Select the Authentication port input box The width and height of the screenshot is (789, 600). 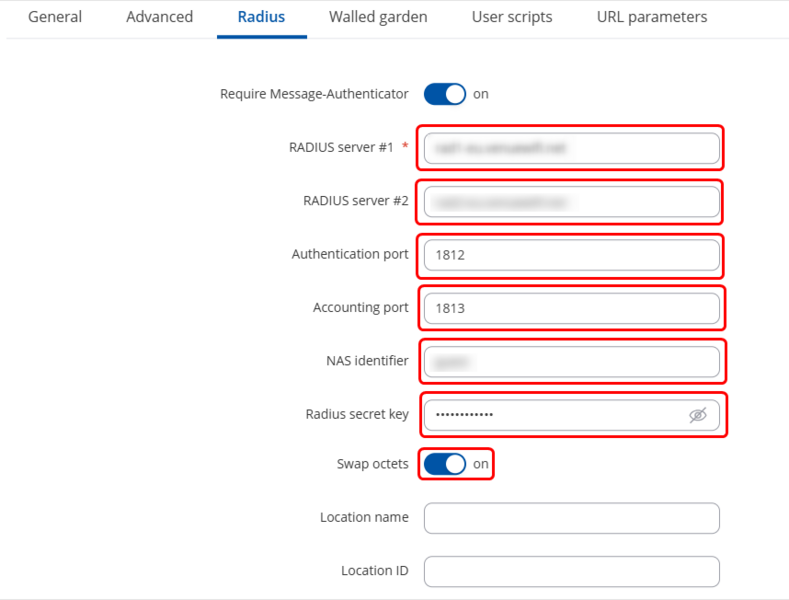(x=571, y=255)
